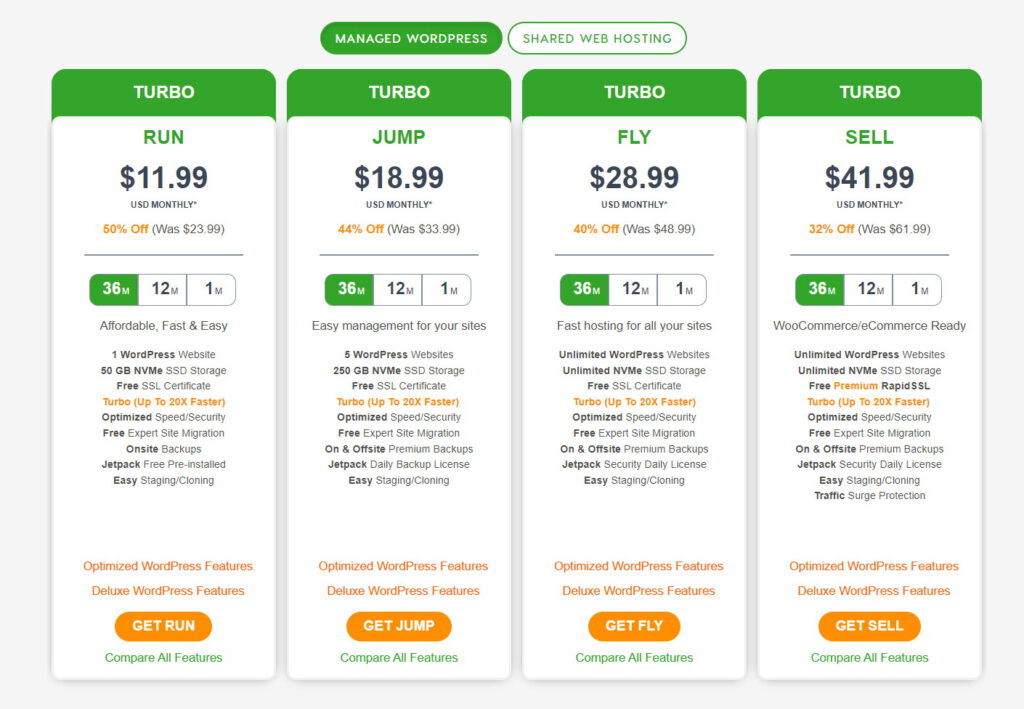Switch to the Shared Web Hosting tab
This screenshot has height=709, width=1024.
(597, 37)
